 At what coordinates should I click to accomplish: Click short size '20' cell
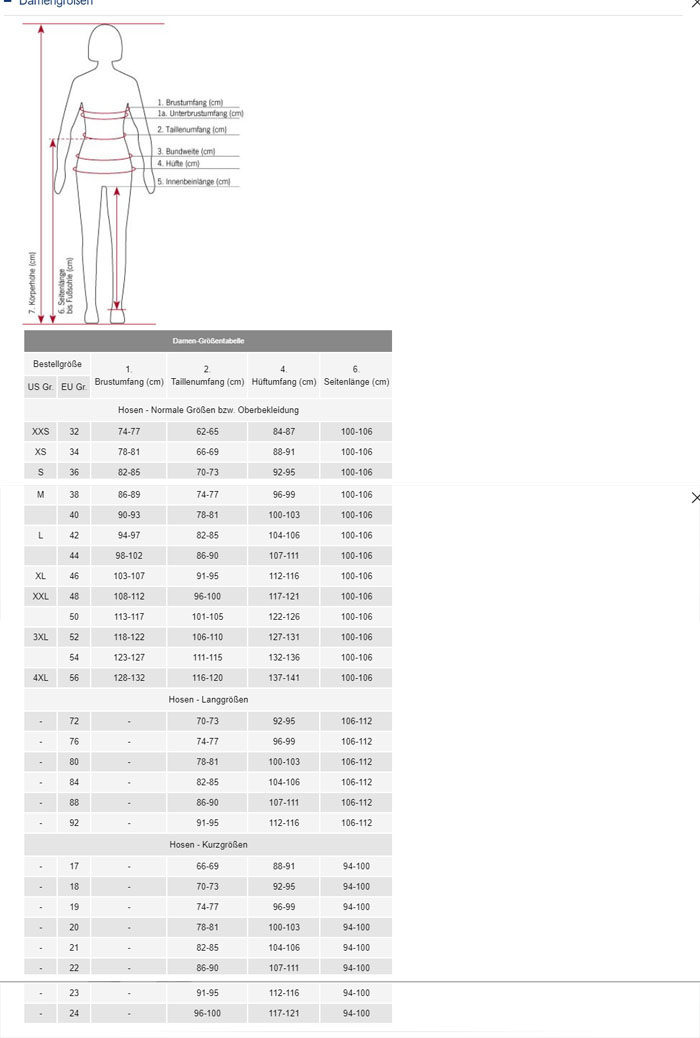pyautogui.click(x=74, y=927)
